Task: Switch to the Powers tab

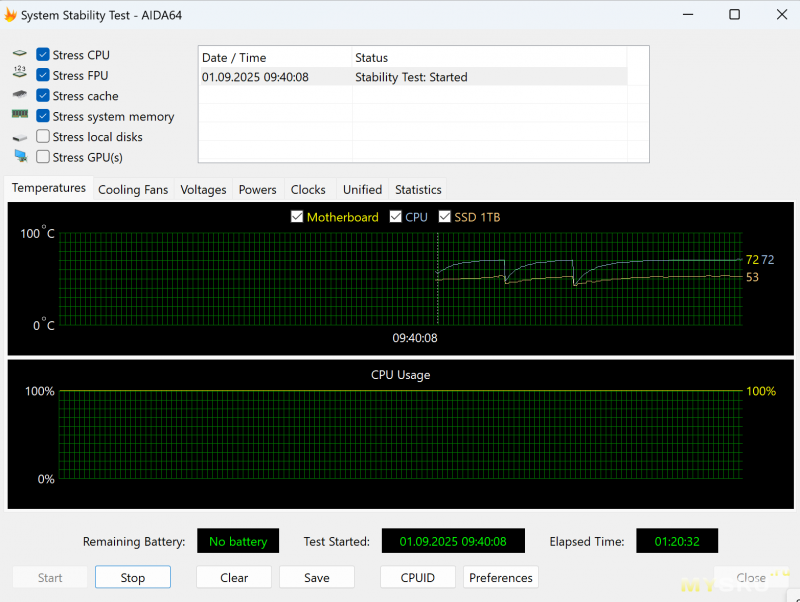Action: pyautogui.click(x=258, y=190)
